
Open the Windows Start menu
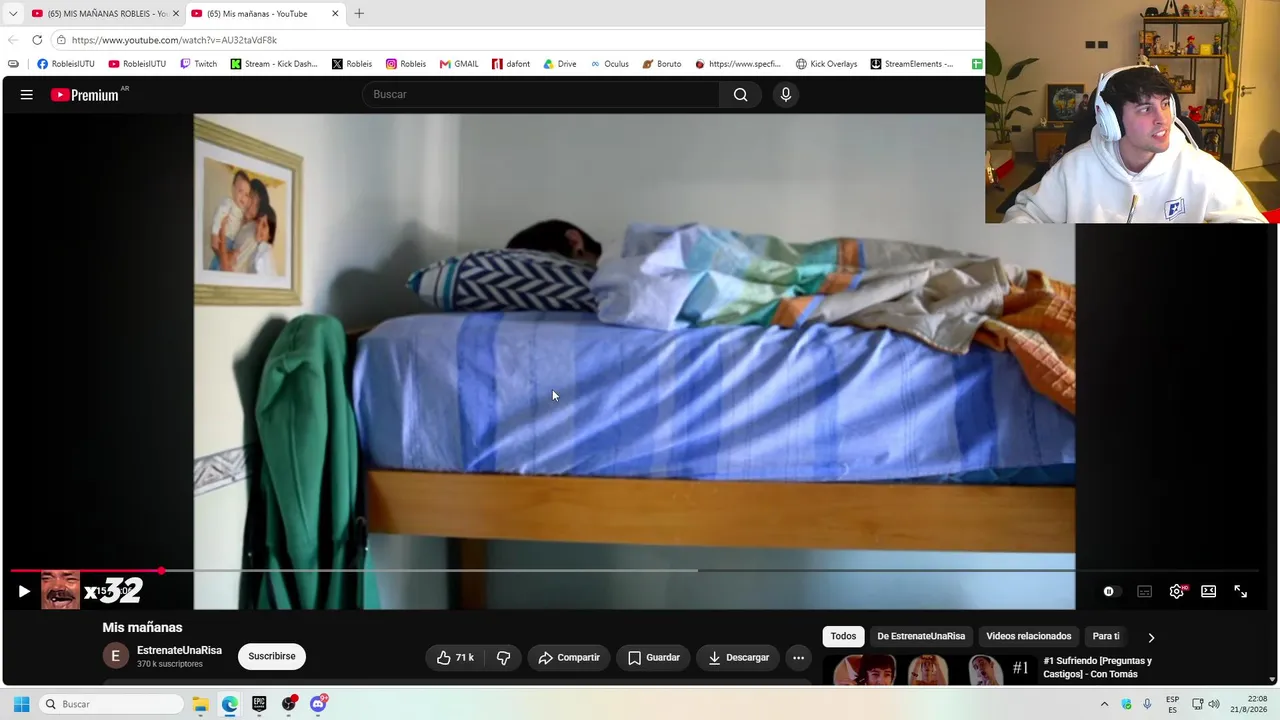tap(21, 704)
